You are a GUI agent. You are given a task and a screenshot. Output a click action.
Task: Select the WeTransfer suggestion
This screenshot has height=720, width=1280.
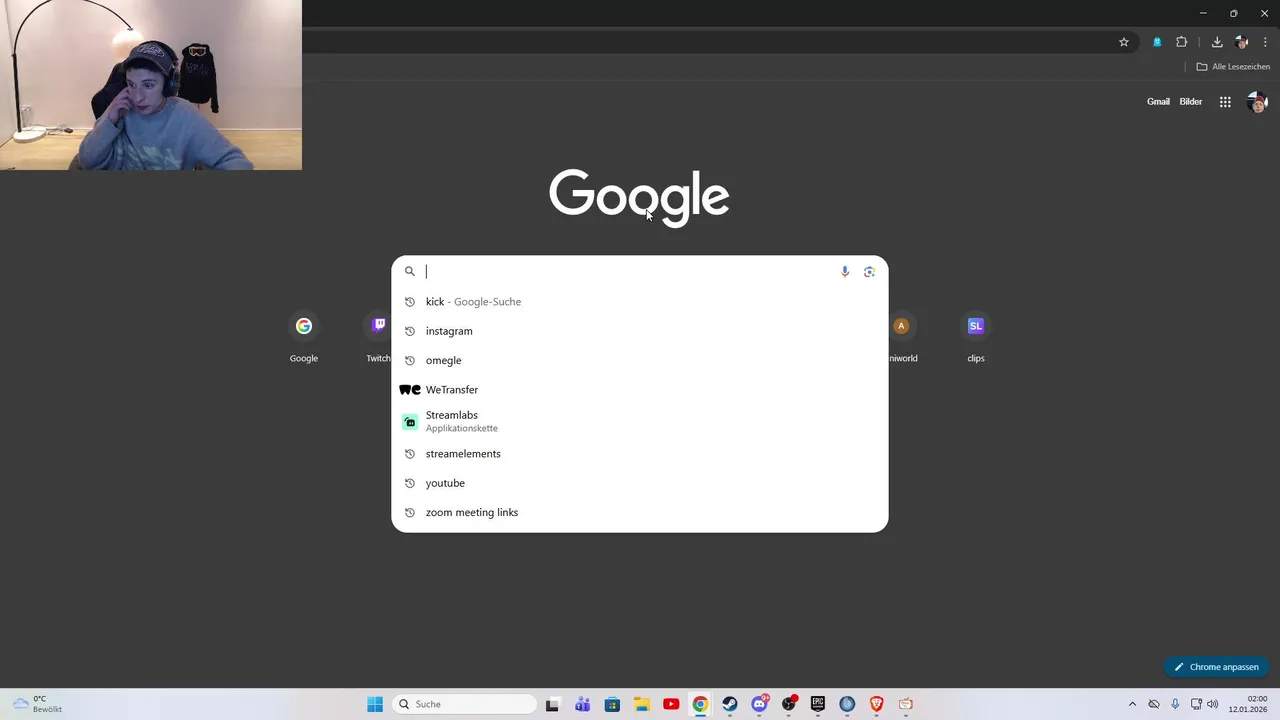tap(640, 390)
